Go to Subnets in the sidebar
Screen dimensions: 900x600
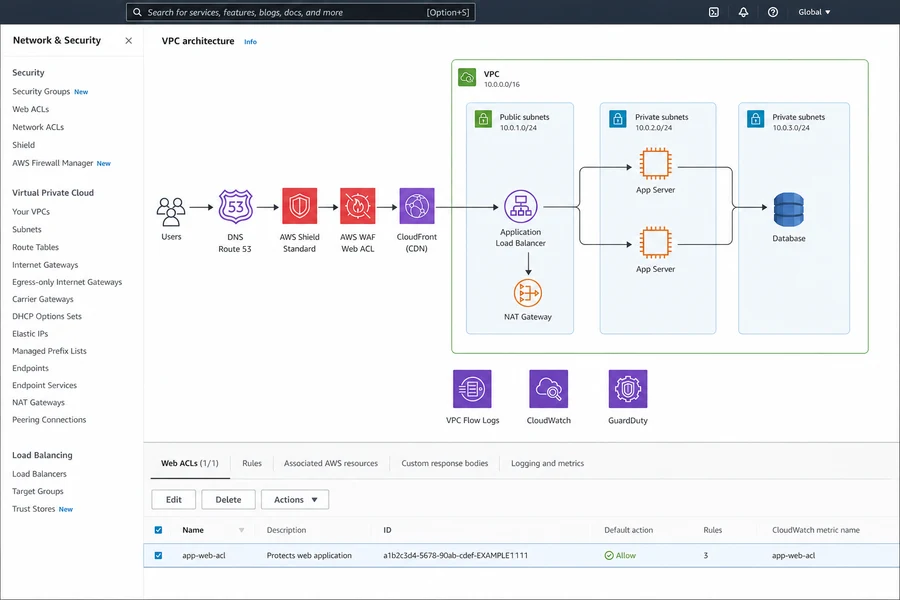(26, 229)
